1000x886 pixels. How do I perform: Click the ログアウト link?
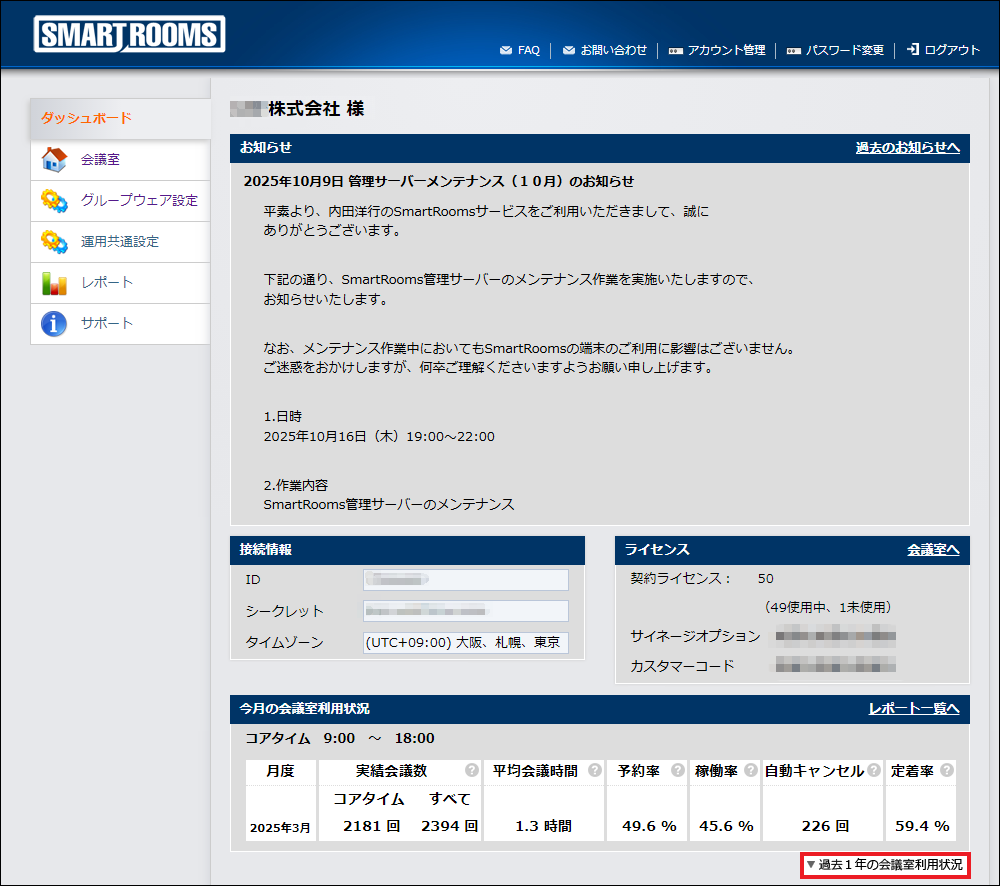point(943,50)
